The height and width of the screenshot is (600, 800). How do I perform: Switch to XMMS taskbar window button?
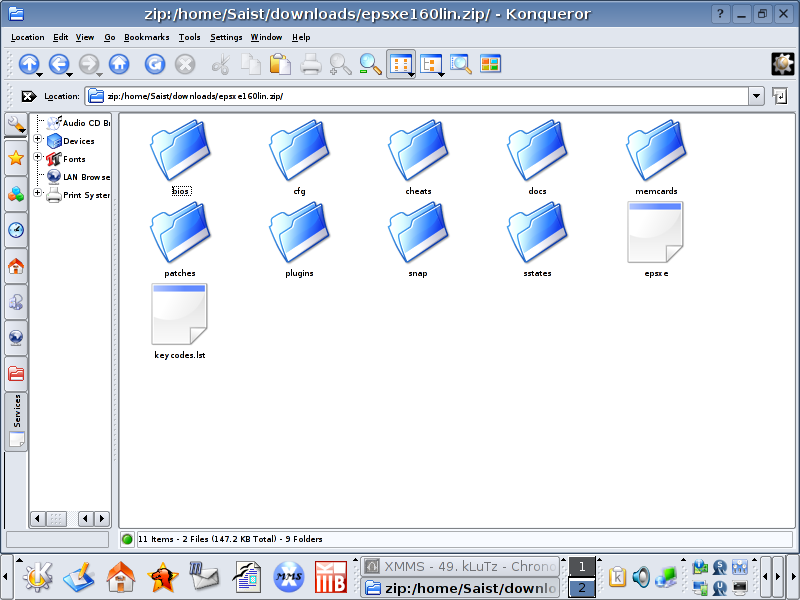pos(459,567)
